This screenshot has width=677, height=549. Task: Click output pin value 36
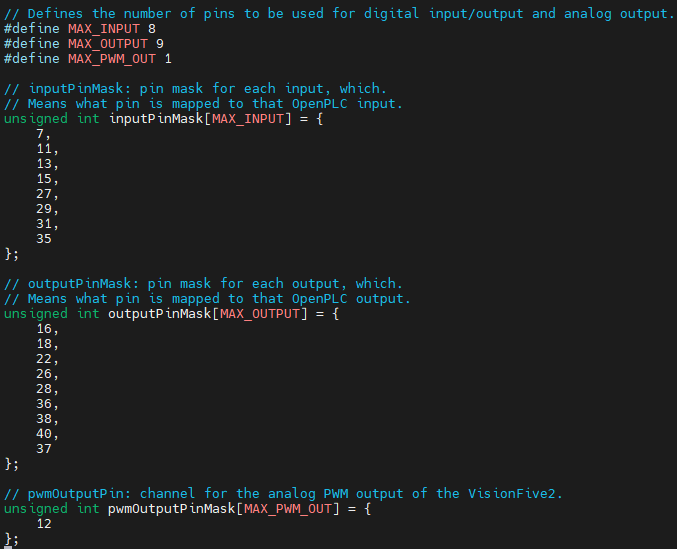pos(44,404)
